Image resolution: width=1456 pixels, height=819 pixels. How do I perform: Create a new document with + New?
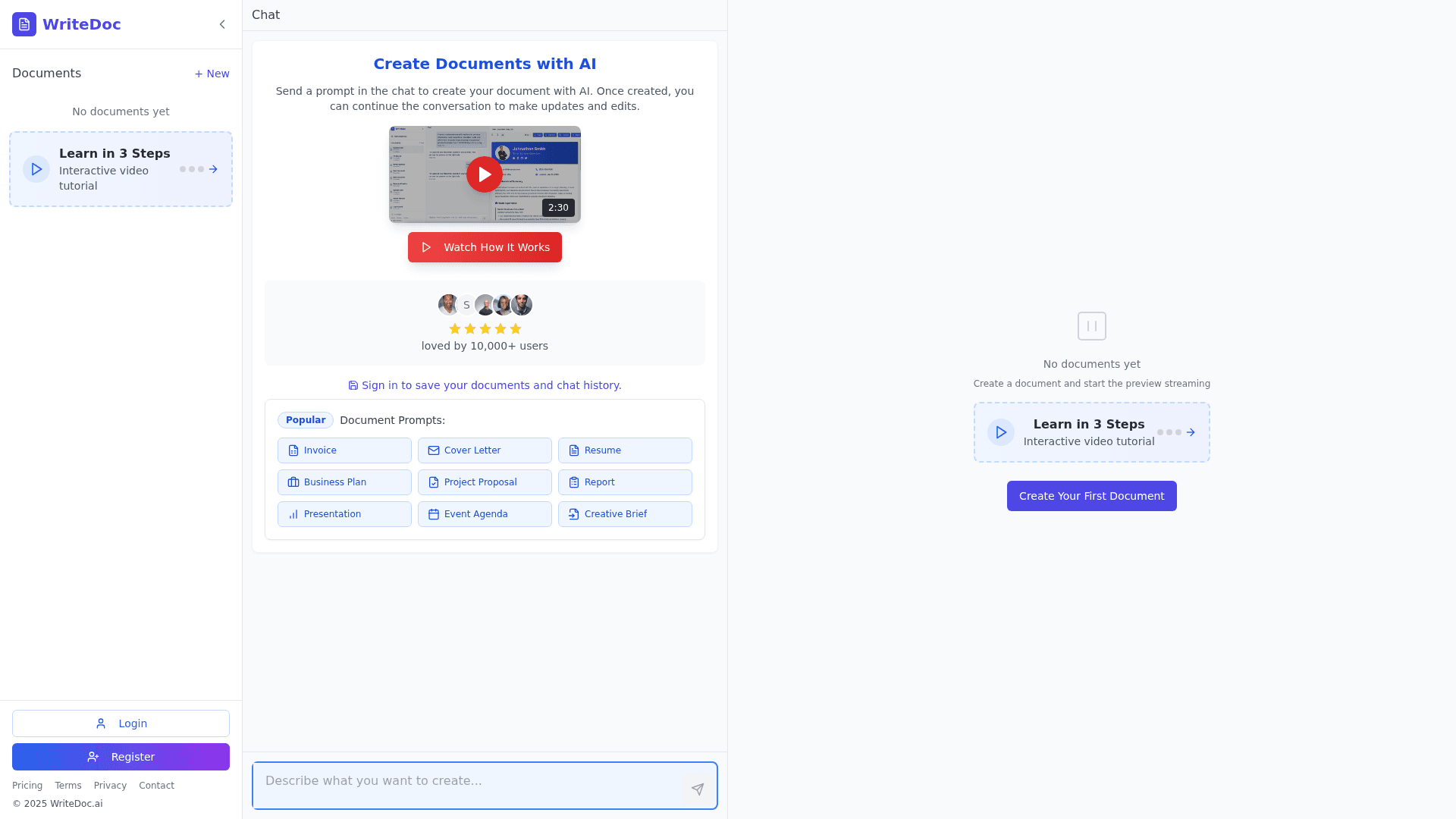[212, 74]
